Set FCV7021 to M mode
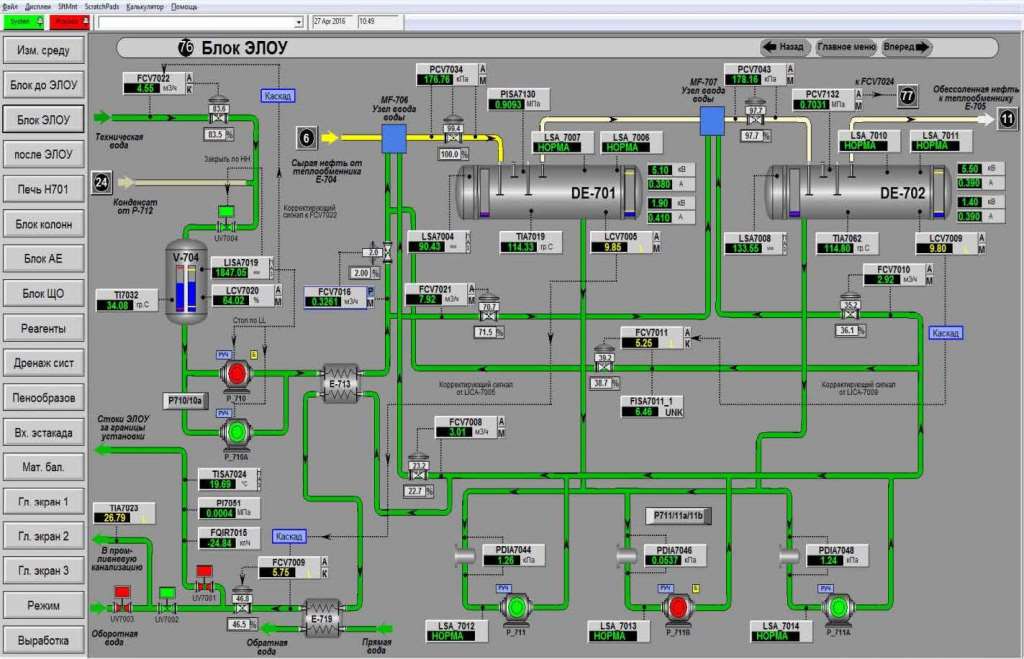This screenshot has width=1024, height=659. (472, 300)
